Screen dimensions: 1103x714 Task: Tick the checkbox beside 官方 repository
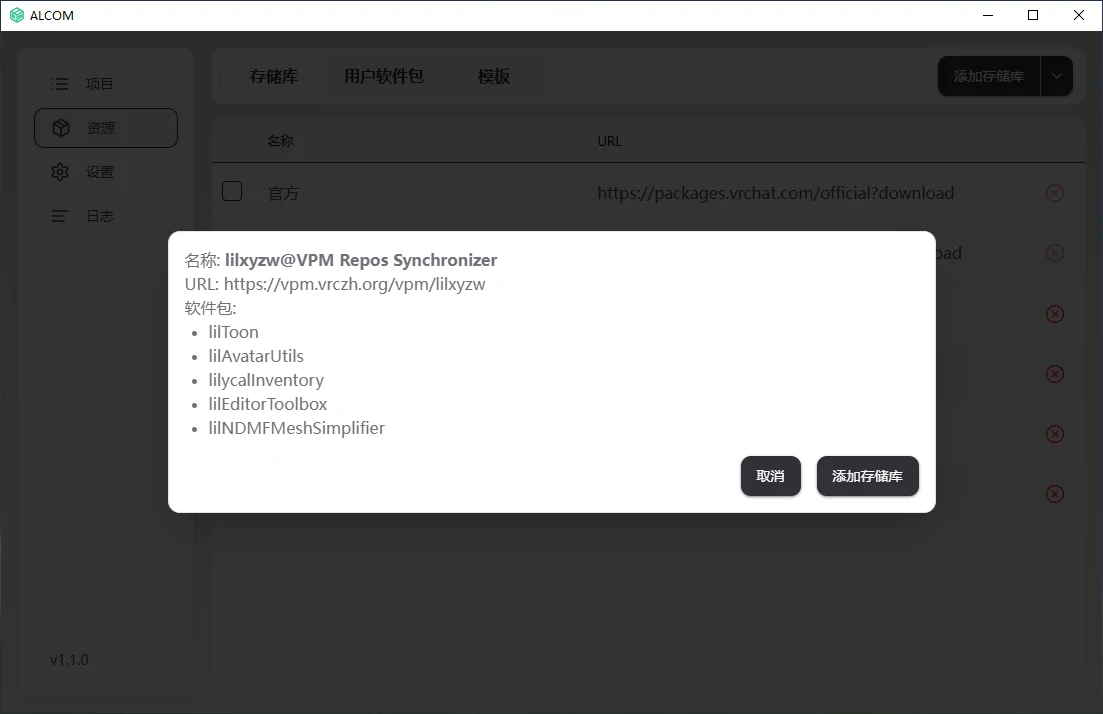[x=232, y=191]
